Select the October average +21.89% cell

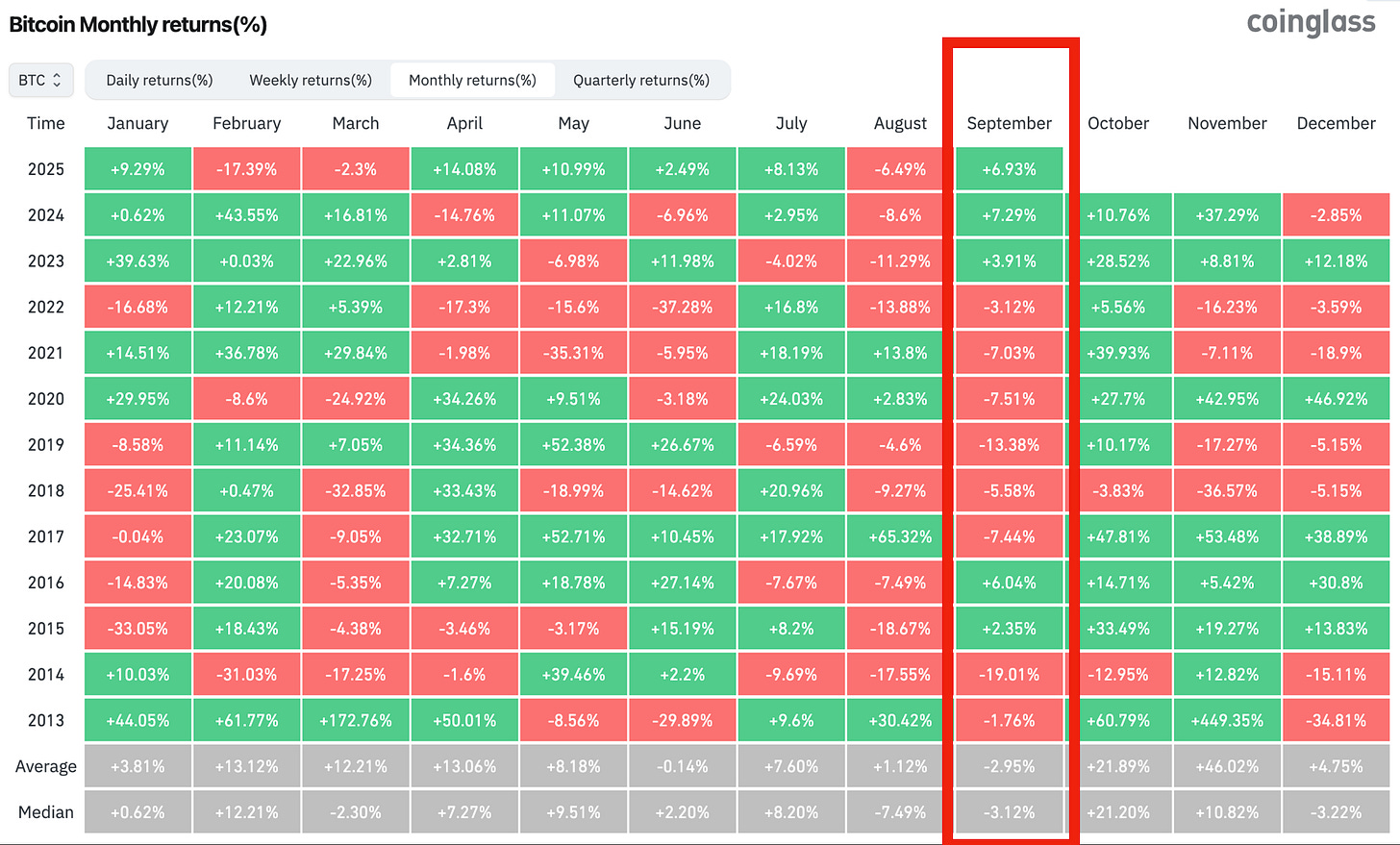click(x=1118, y=766)
